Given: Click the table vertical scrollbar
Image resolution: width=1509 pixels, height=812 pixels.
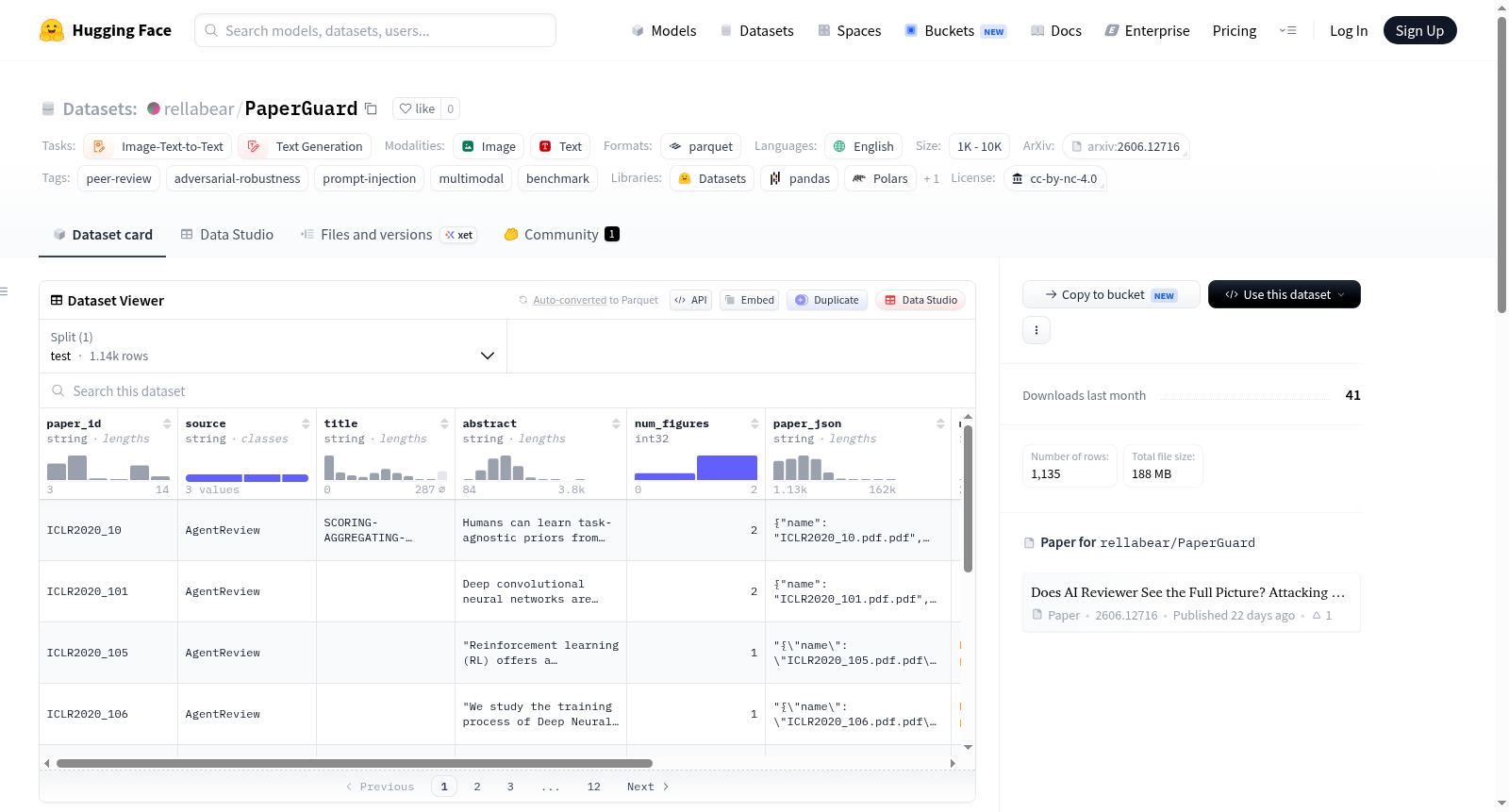Looking at the screenshot, I should tap(968, 499).
